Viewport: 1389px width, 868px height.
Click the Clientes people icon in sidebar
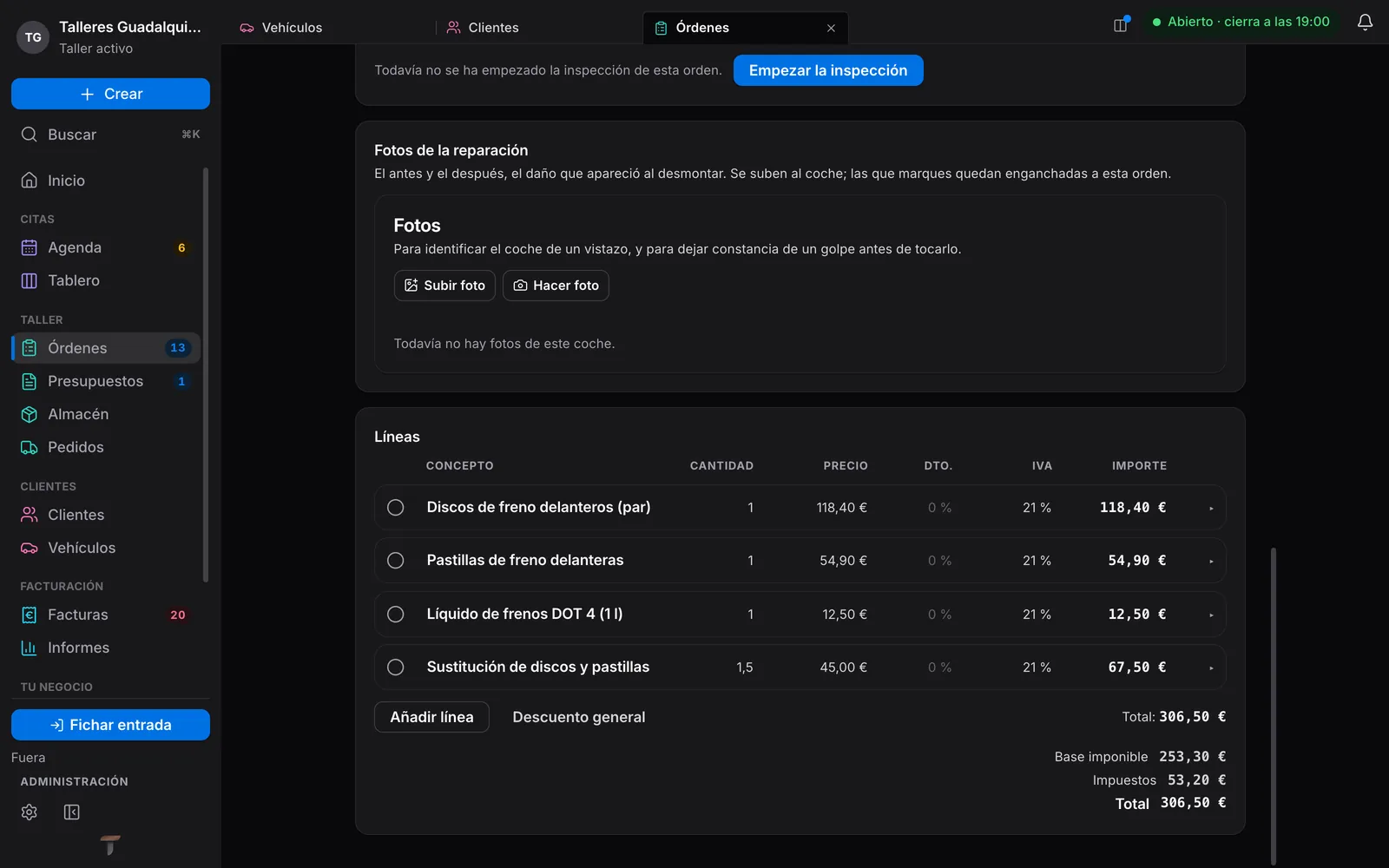[x=30, y=515]
